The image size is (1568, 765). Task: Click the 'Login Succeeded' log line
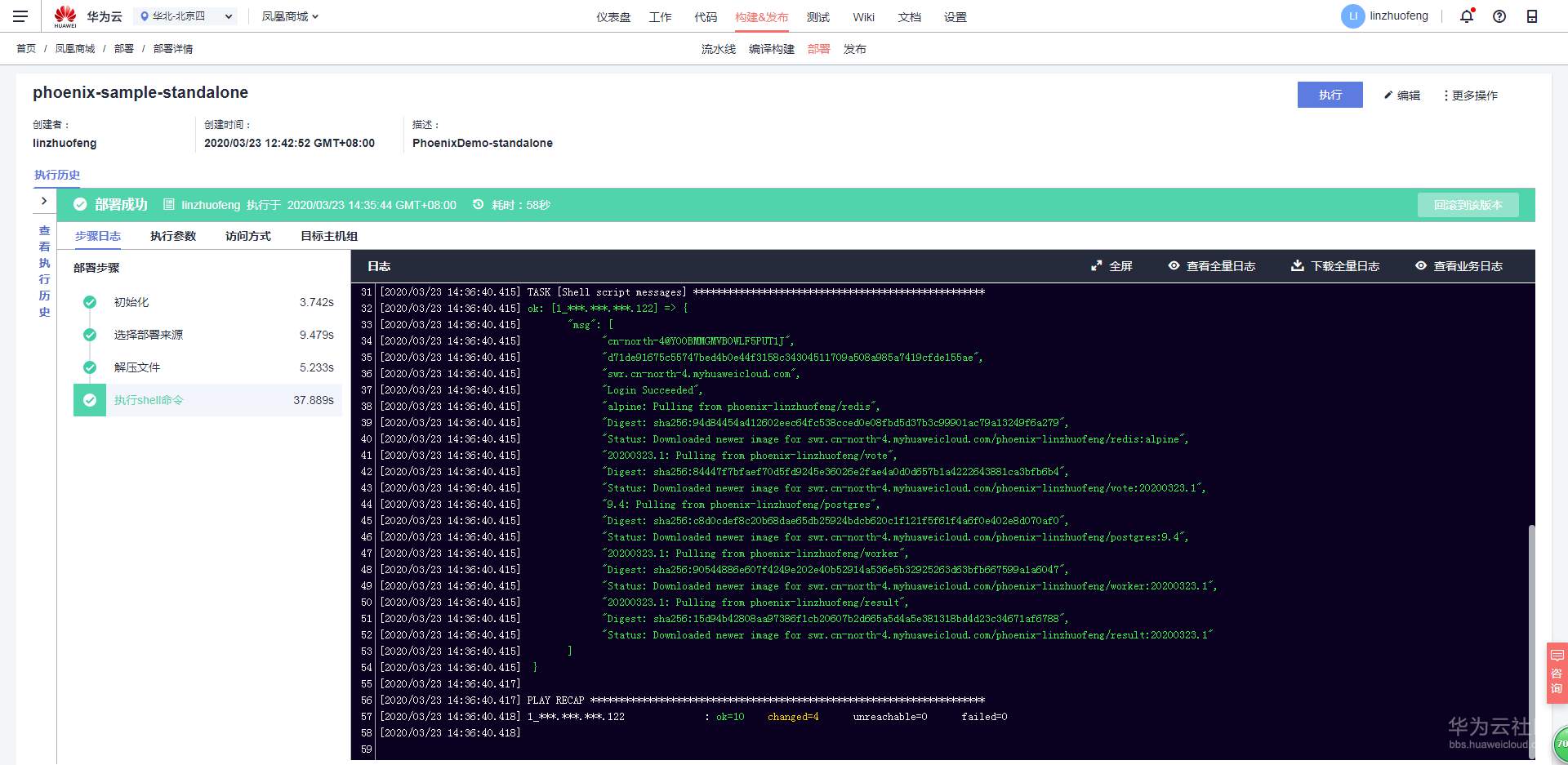653,390
